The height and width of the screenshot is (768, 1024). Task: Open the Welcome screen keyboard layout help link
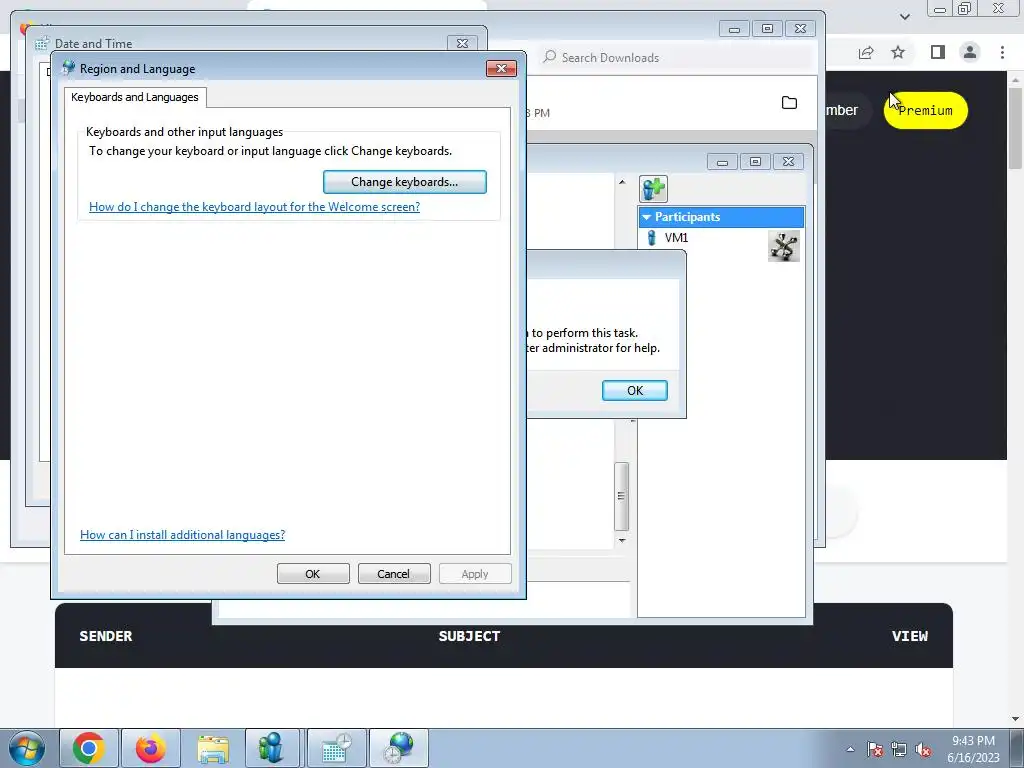click(x=254, y=207)
